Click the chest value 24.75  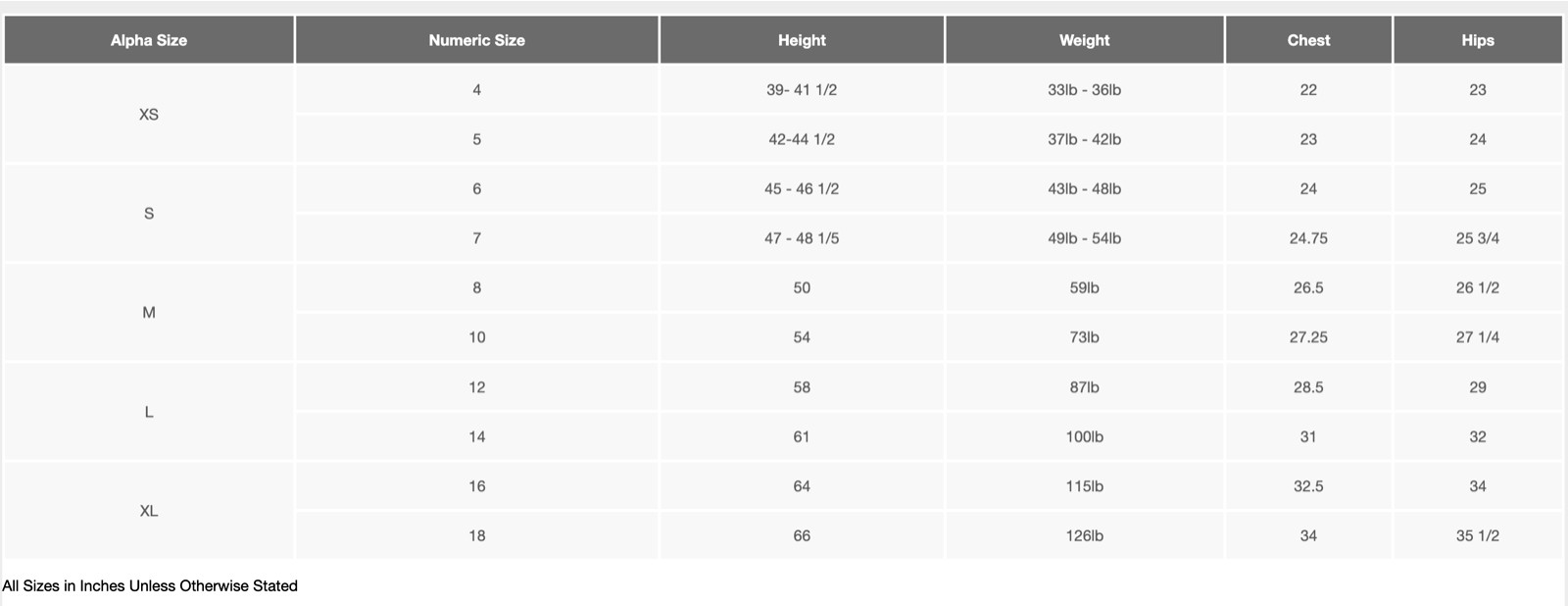click(x=1308, y=238)
